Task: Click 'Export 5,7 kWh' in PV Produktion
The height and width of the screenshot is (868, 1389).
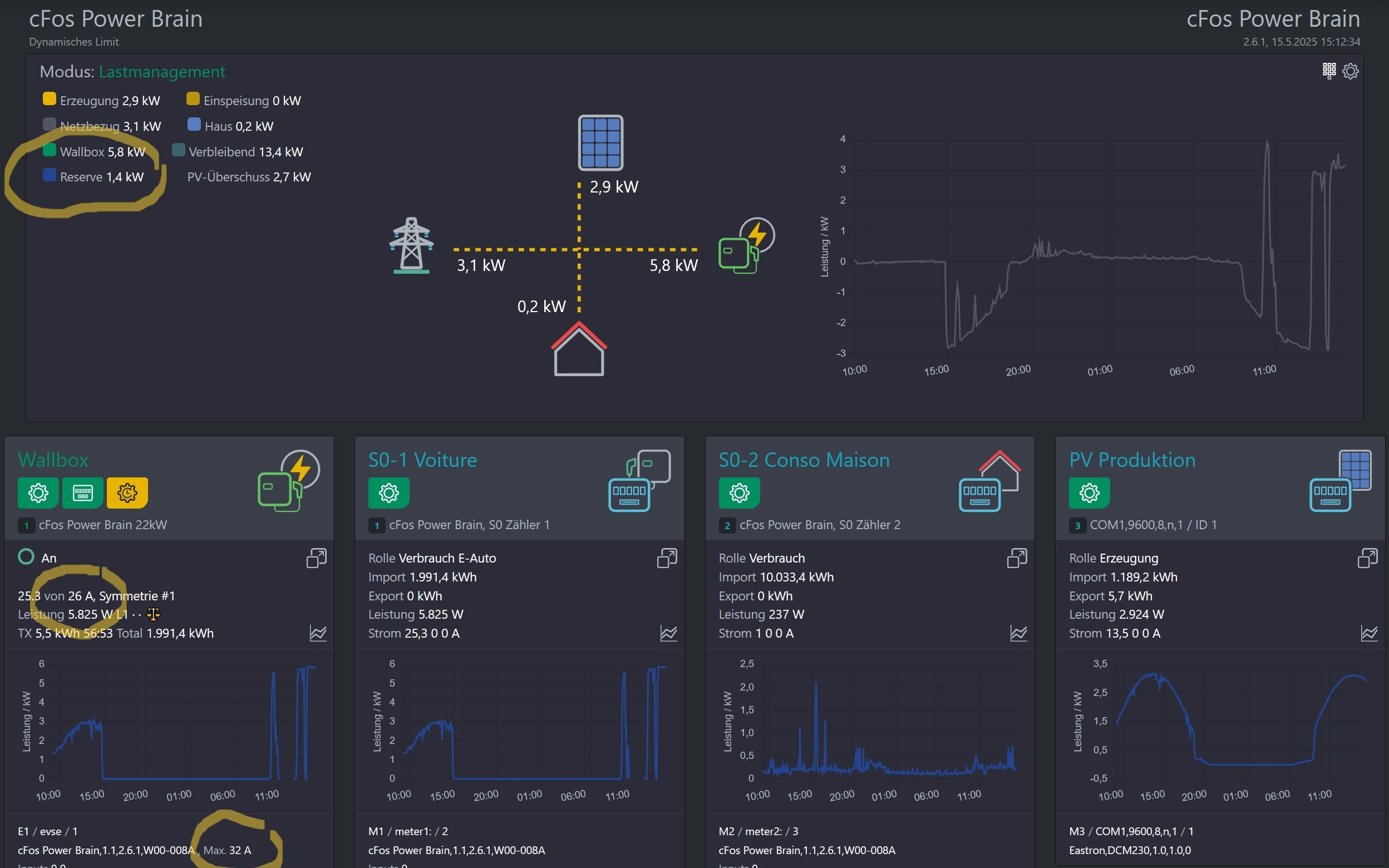Action: (1111, 596)
